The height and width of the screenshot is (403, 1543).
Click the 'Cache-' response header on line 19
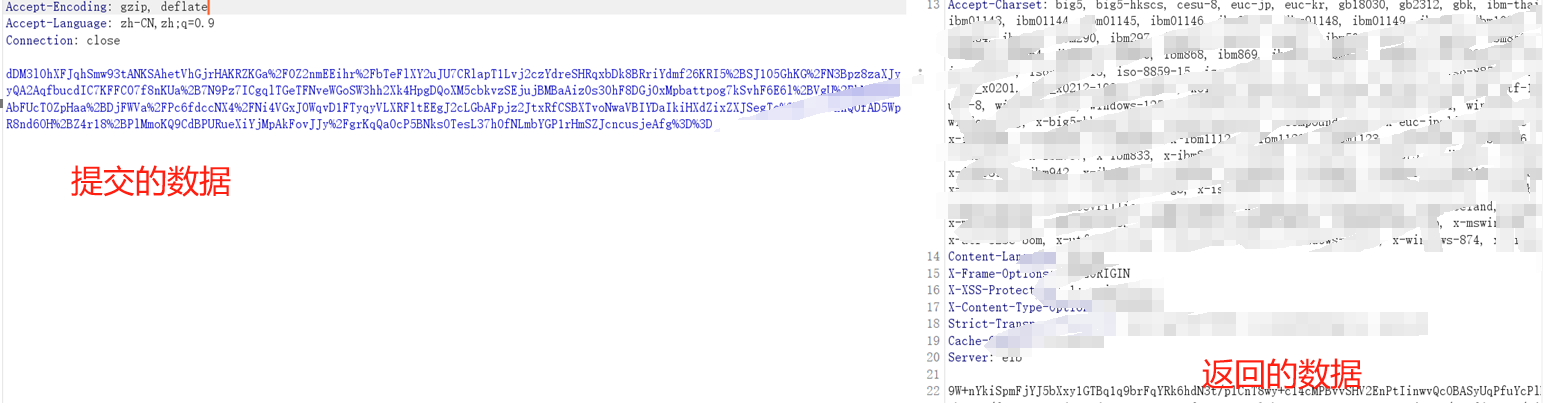click(968, 341)
